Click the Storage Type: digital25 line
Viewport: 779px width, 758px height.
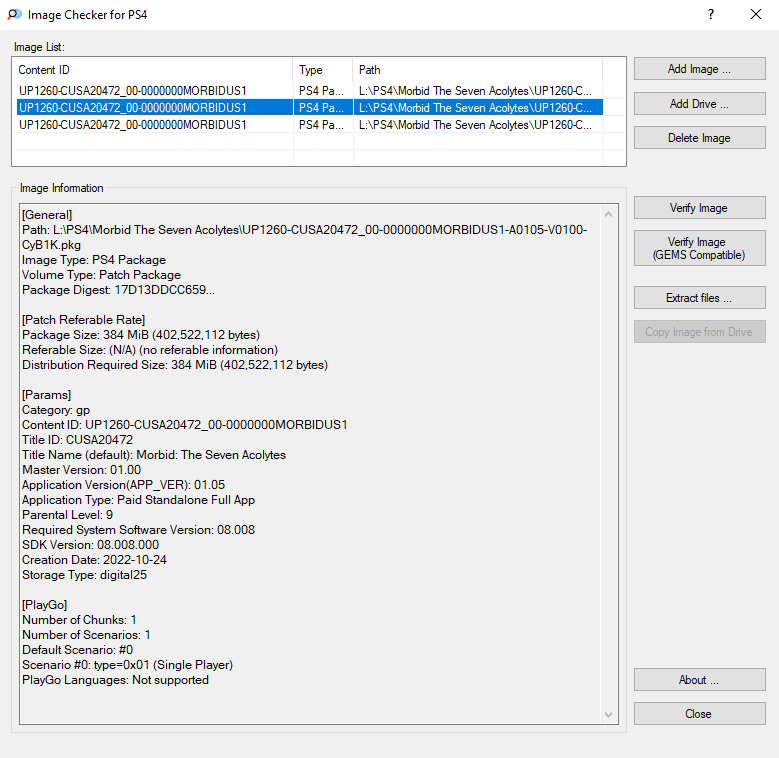[84, 575]
